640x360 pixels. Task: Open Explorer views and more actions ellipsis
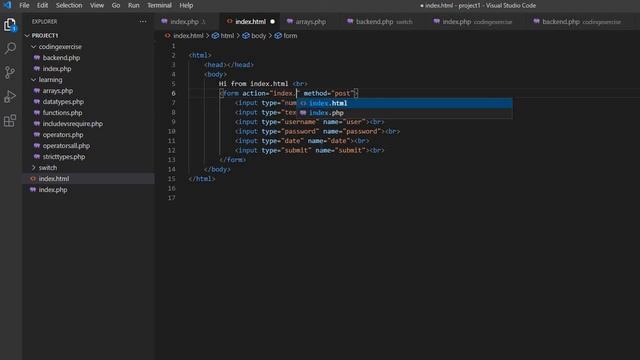pos(143,22)
